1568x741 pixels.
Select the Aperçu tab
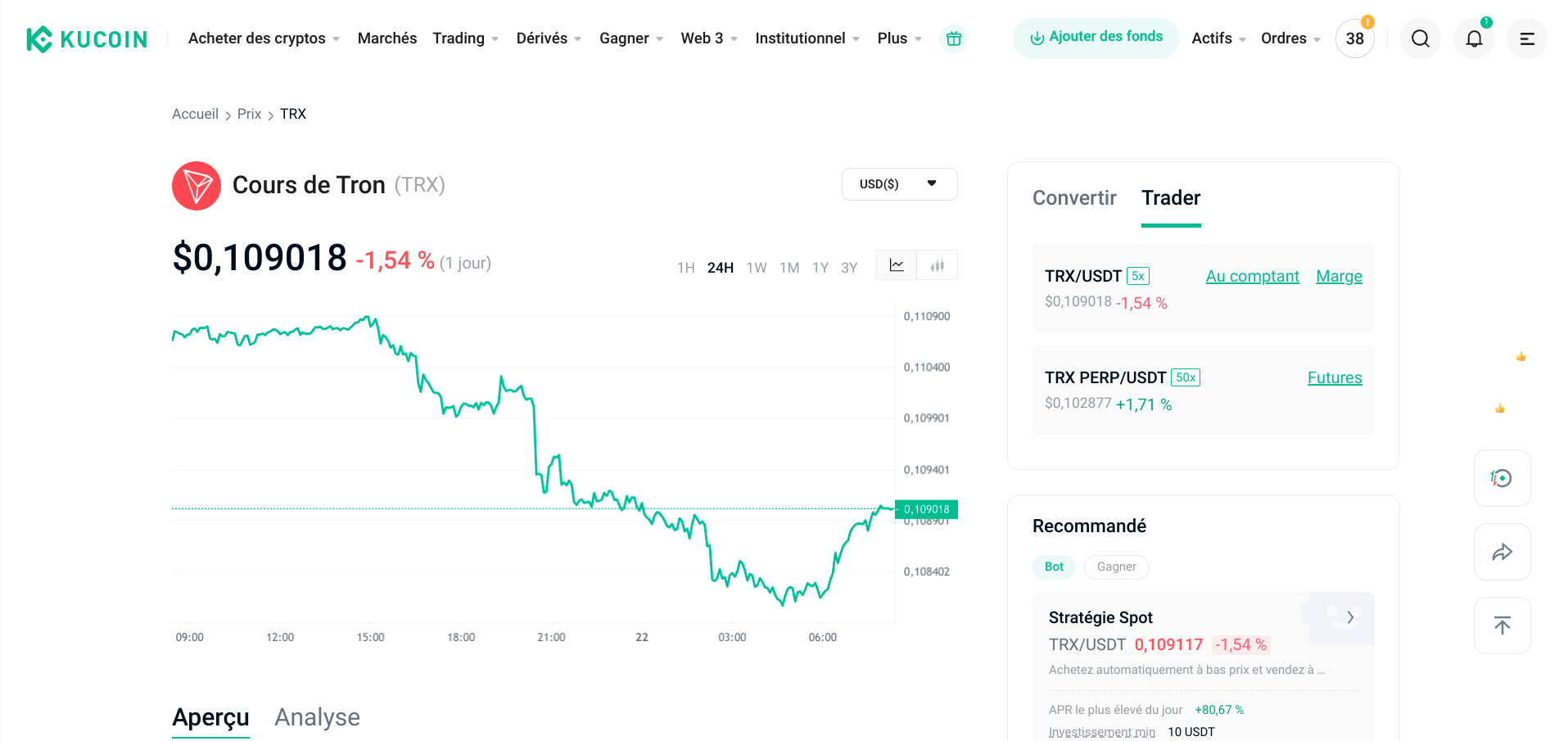click(x=210, y=717)
